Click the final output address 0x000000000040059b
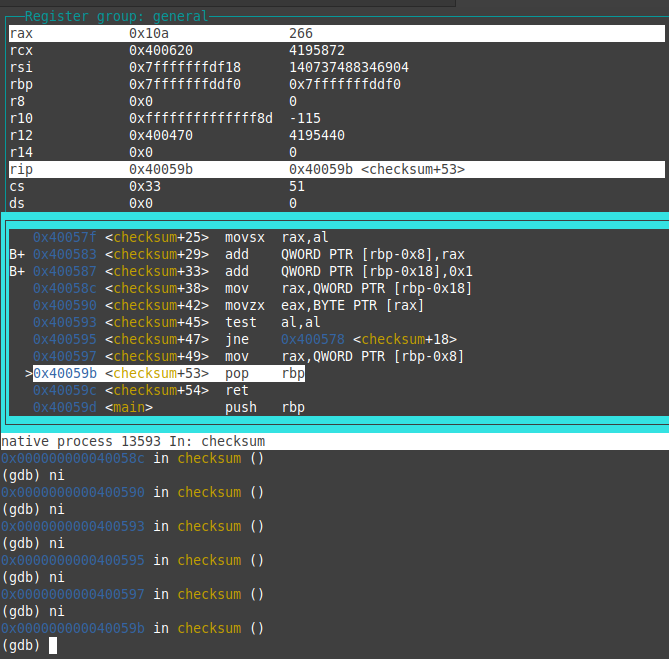 click(x=72, y=628)
